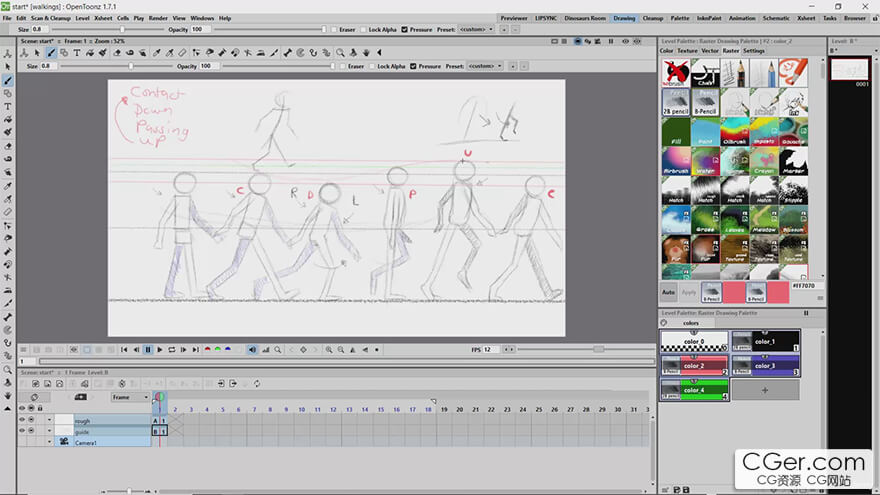Toggle sound icon in playback bar

pos(251,349)
